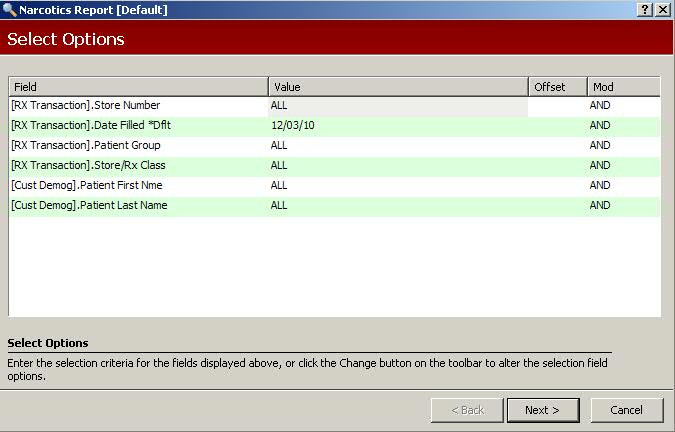Click the Value column header
The height and width of the screenshot is (432, 675).
397,87
